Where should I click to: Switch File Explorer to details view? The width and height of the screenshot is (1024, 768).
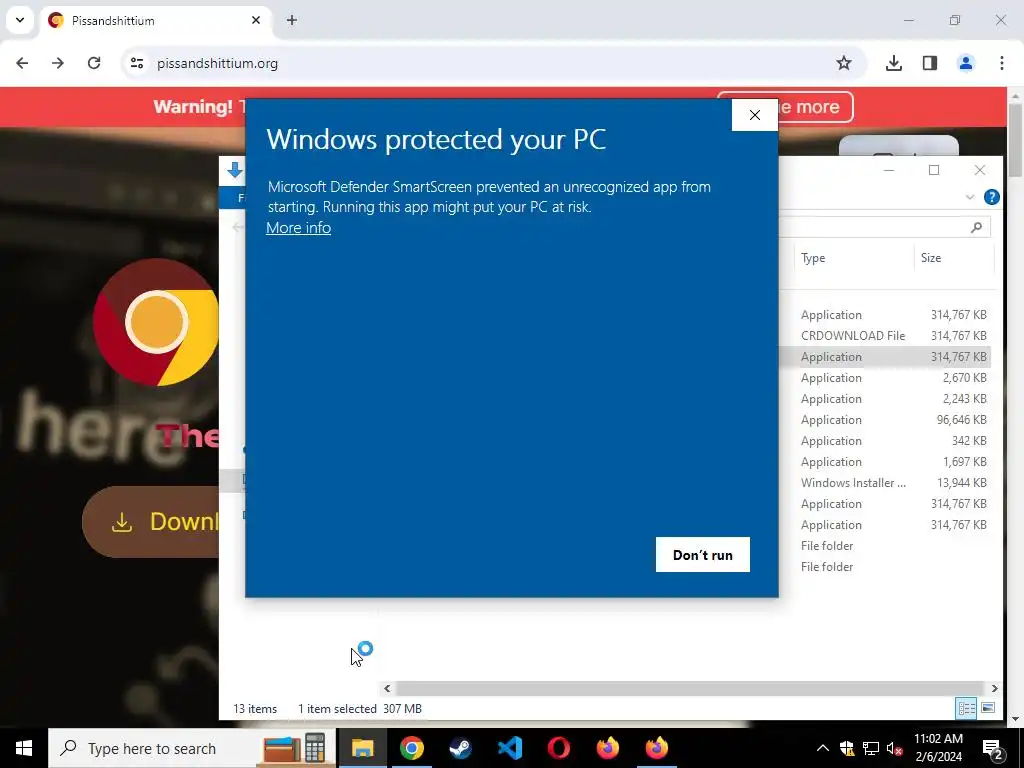[966, 708]
